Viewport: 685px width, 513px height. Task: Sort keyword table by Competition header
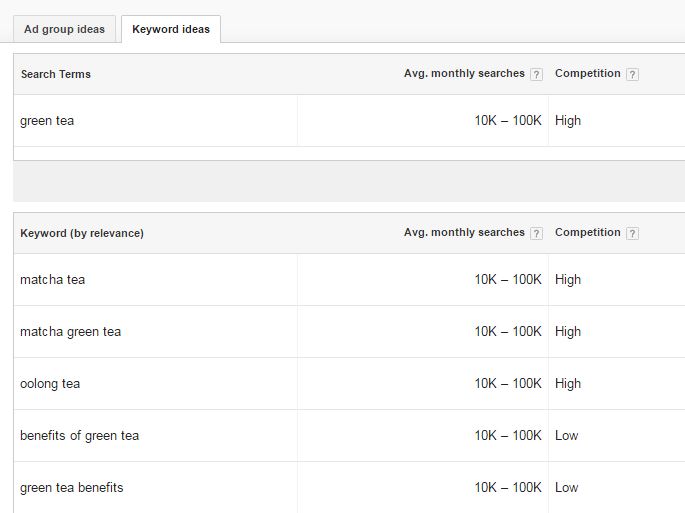point(588,232)
